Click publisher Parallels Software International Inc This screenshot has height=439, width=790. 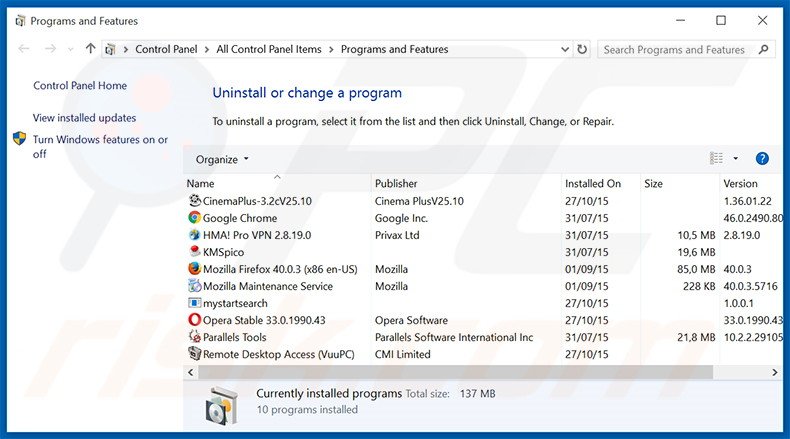tap(454, 337)
